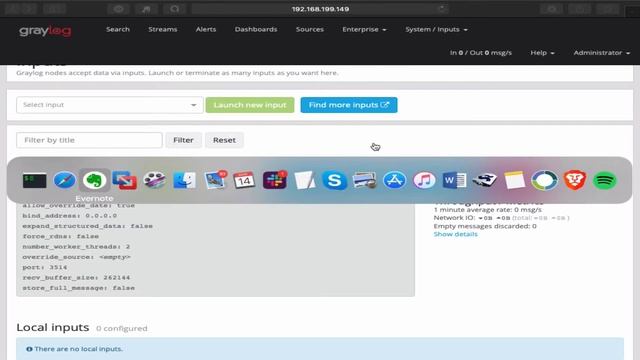Open the Show details link

456,234
